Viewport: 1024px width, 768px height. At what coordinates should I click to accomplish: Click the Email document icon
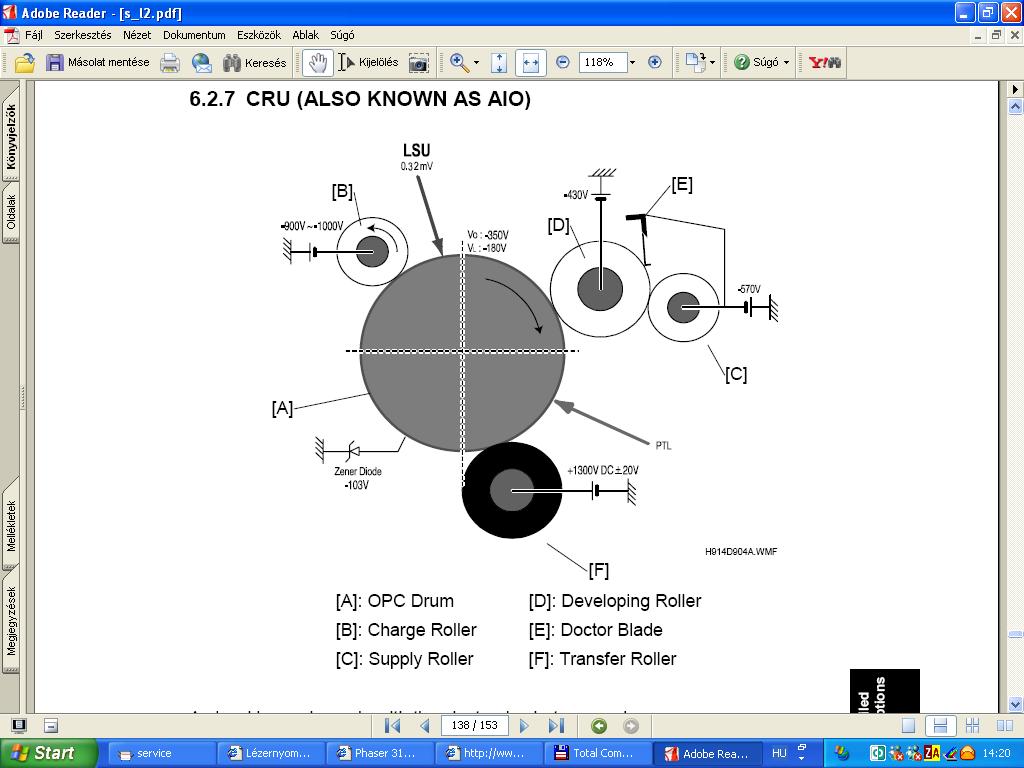(202, 63)
